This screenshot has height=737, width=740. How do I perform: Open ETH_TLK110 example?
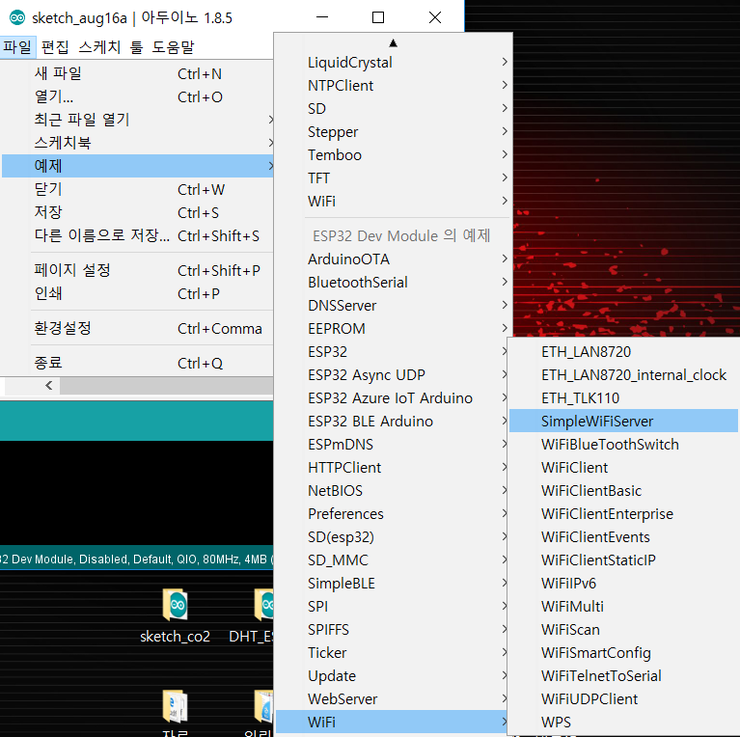point(624,398)
